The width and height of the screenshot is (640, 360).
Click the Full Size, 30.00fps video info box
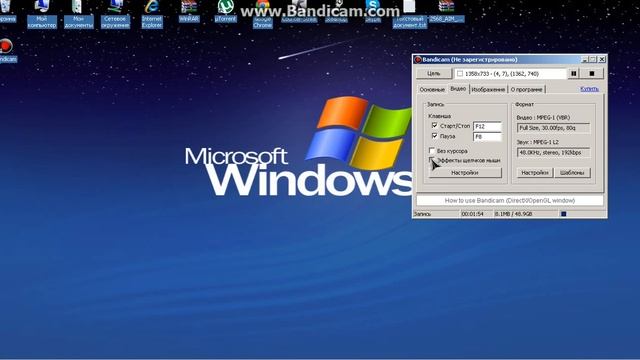tap(553, 128)
